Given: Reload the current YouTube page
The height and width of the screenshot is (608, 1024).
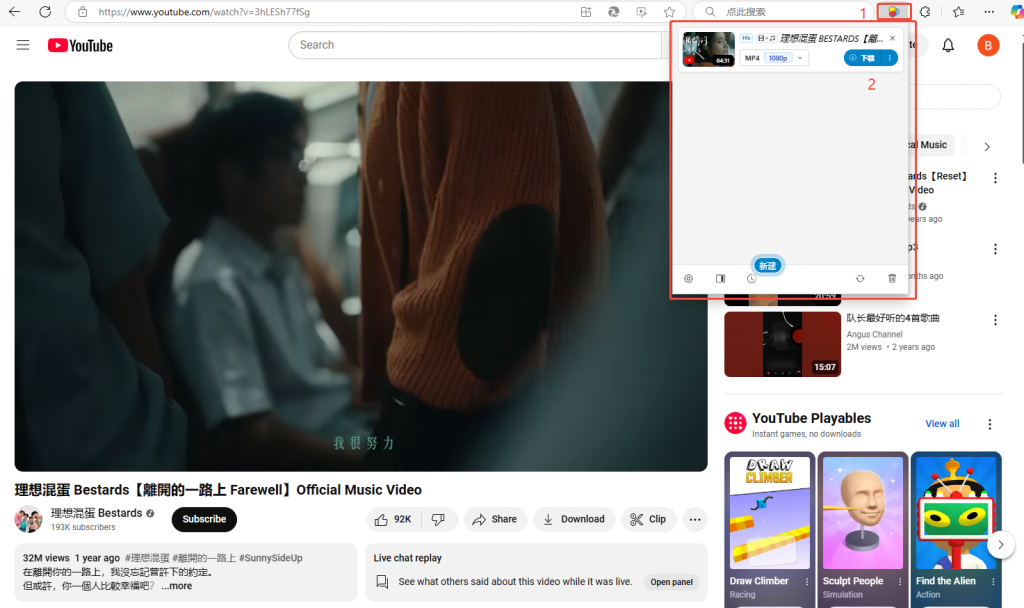Looking at the screenshot, I should (x=45, y=11).
